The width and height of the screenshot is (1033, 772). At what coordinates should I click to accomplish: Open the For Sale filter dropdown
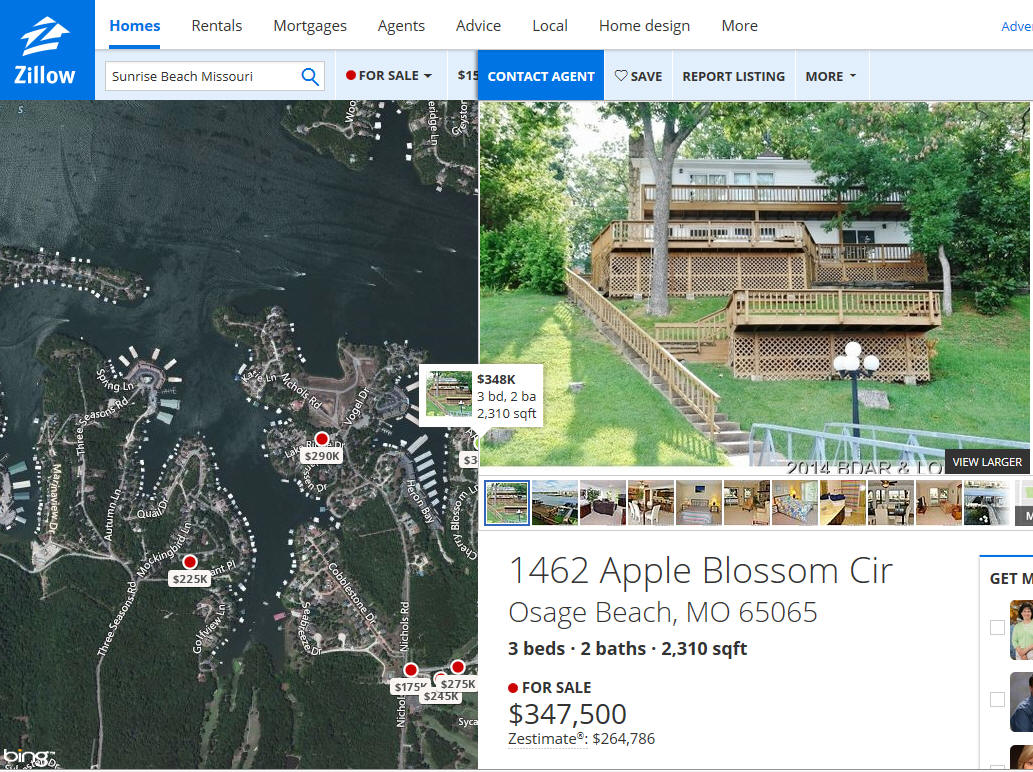[x=389, y=76]
